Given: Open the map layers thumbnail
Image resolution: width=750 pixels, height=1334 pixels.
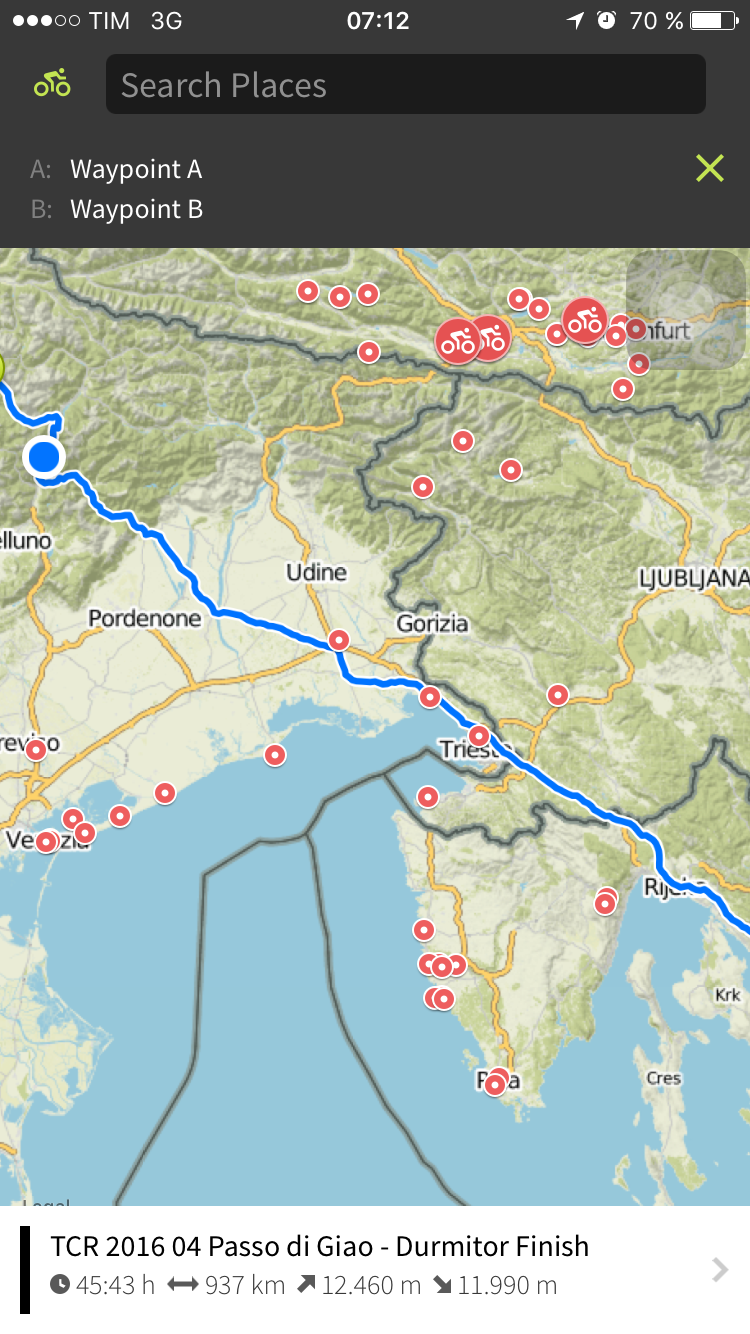Looking at the screenshot, I should pyautogui.click(x=686, y=309).
